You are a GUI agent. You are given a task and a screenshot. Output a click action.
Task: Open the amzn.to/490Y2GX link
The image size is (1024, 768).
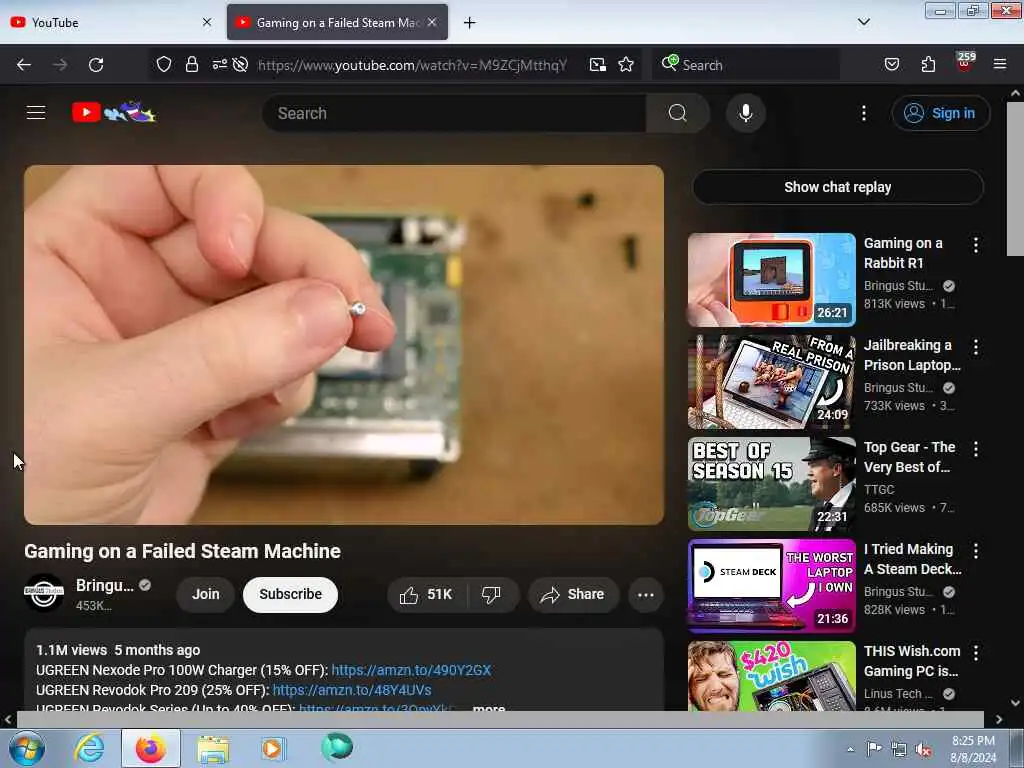[x=411, y=670]
